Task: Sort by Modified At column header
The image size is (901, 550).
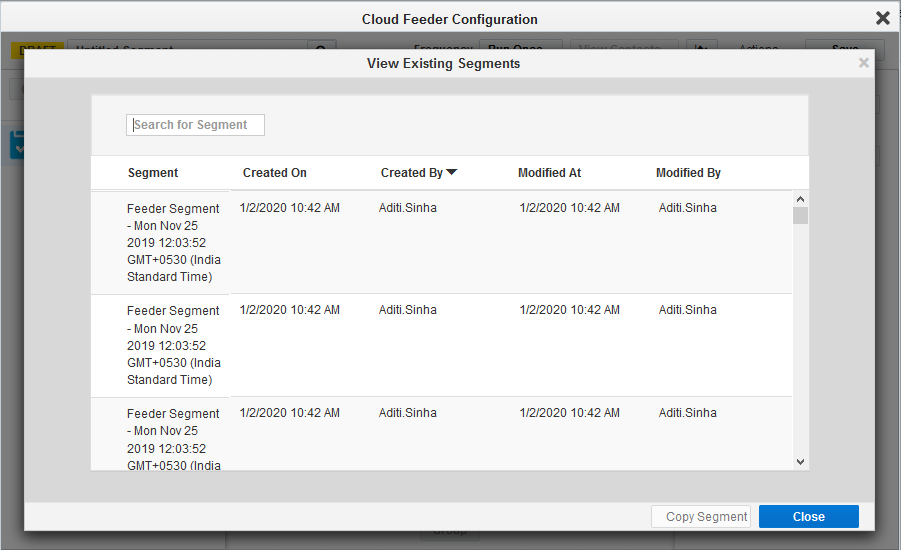Action: coord(549,173)
